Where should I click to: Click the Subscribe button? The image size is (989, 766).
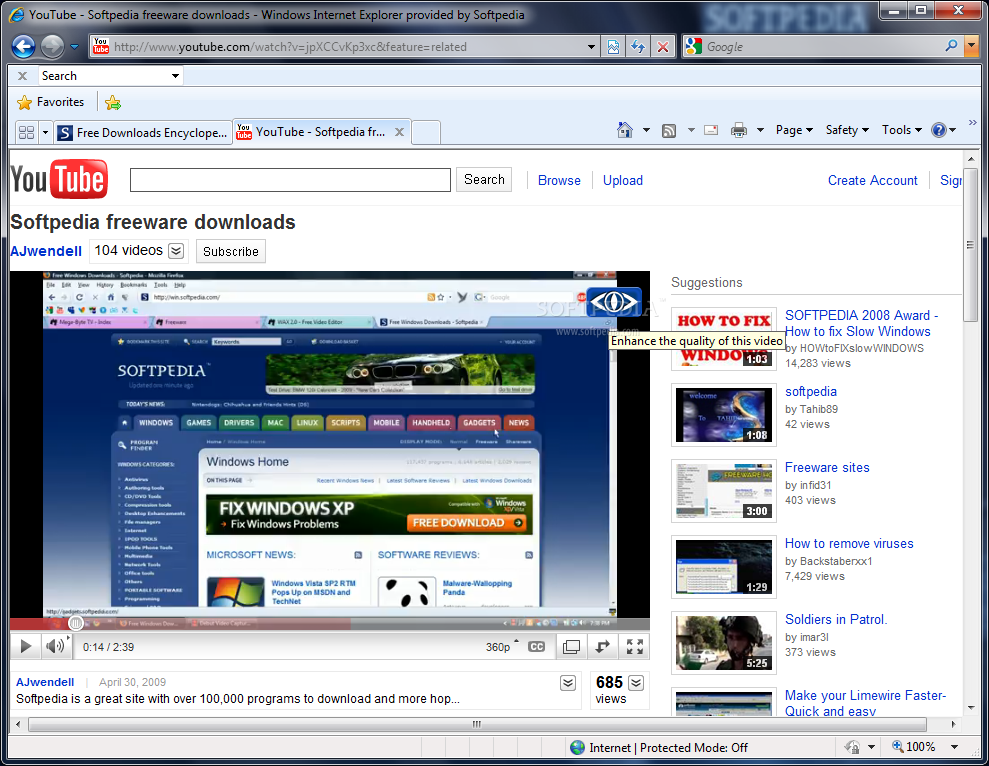pos(231,251)
